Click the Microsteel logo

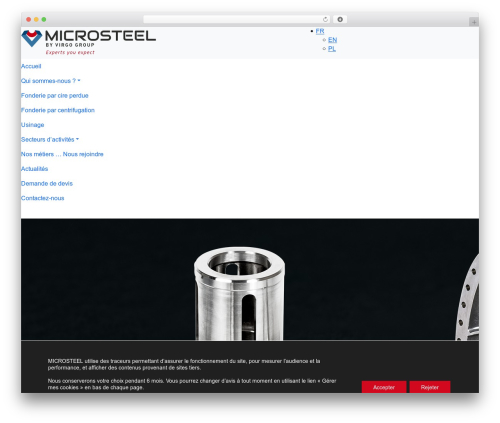88,42
